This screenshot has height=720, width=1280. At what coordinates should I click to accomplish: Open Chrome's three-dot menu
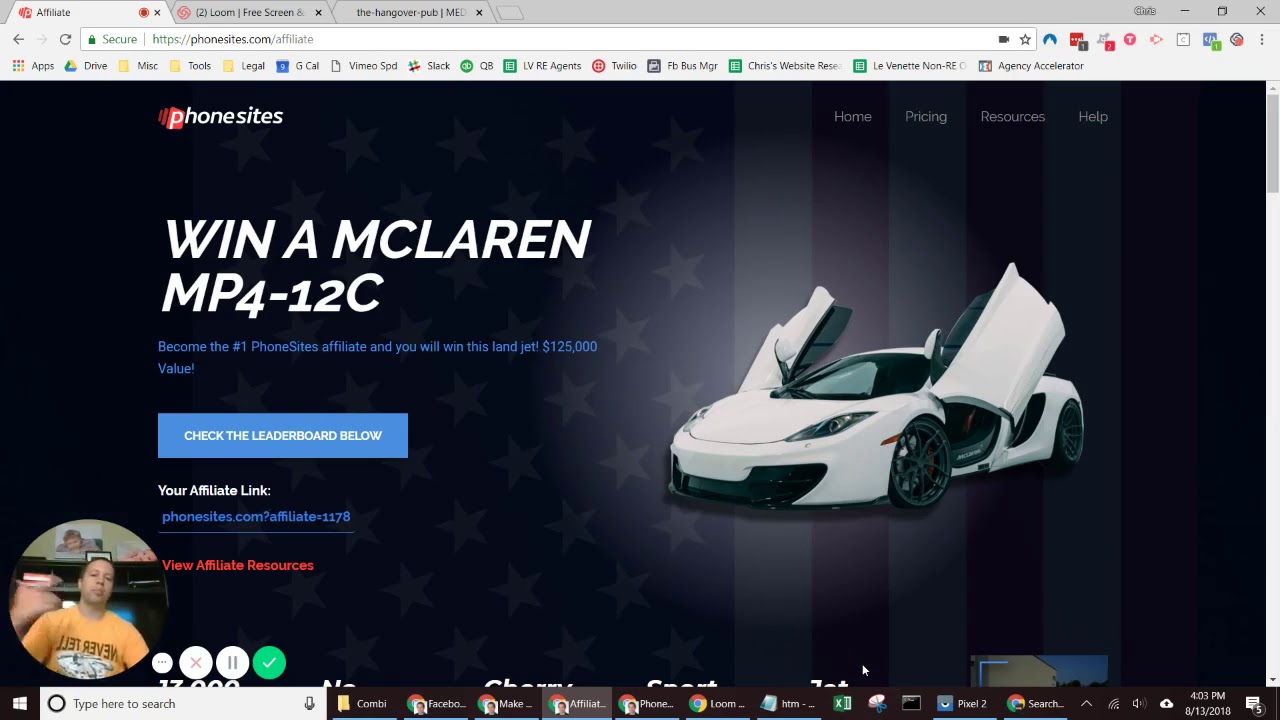(1262, 39)
